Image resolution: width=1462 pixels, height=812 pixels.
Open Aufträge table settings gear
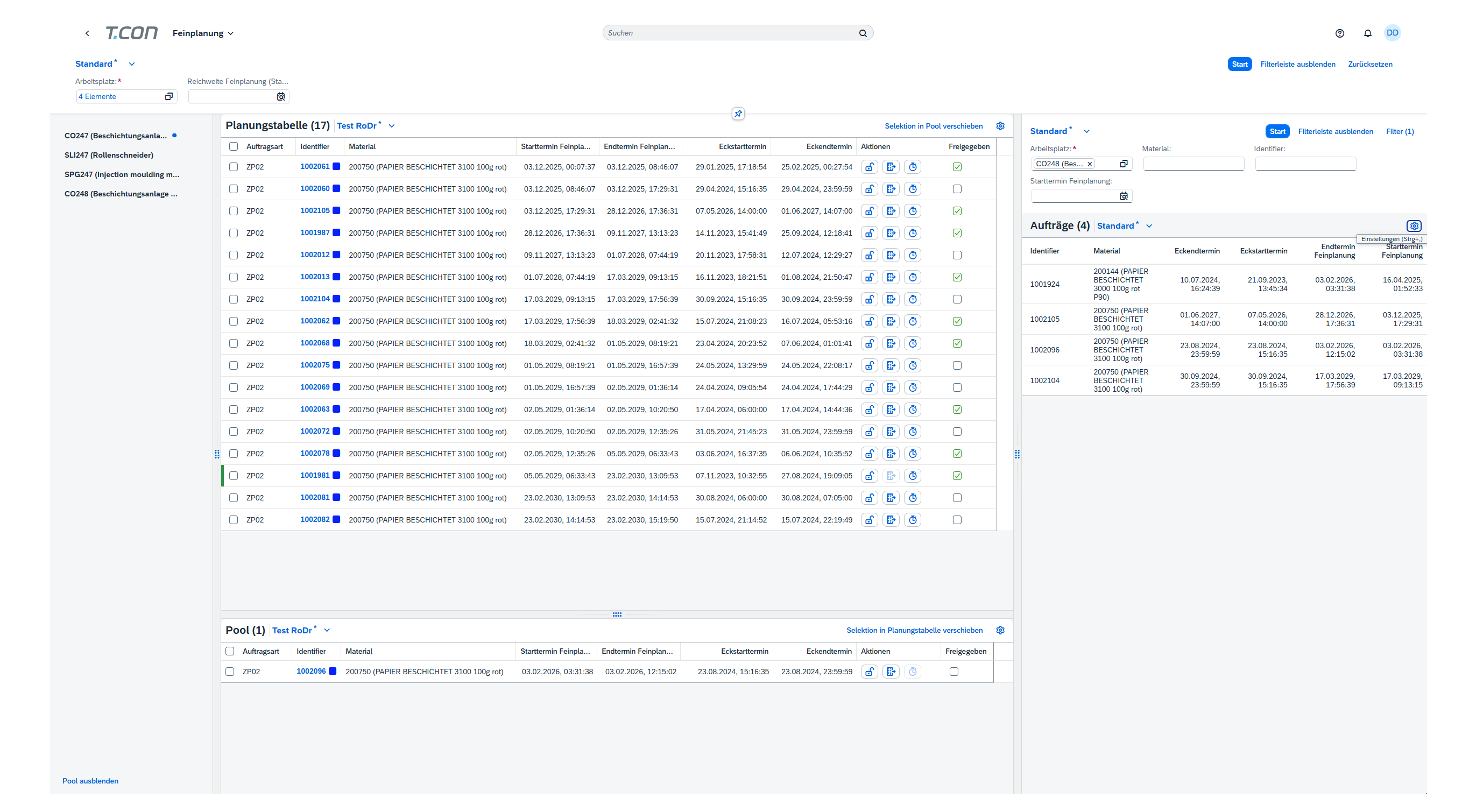tap(1414, 226)
